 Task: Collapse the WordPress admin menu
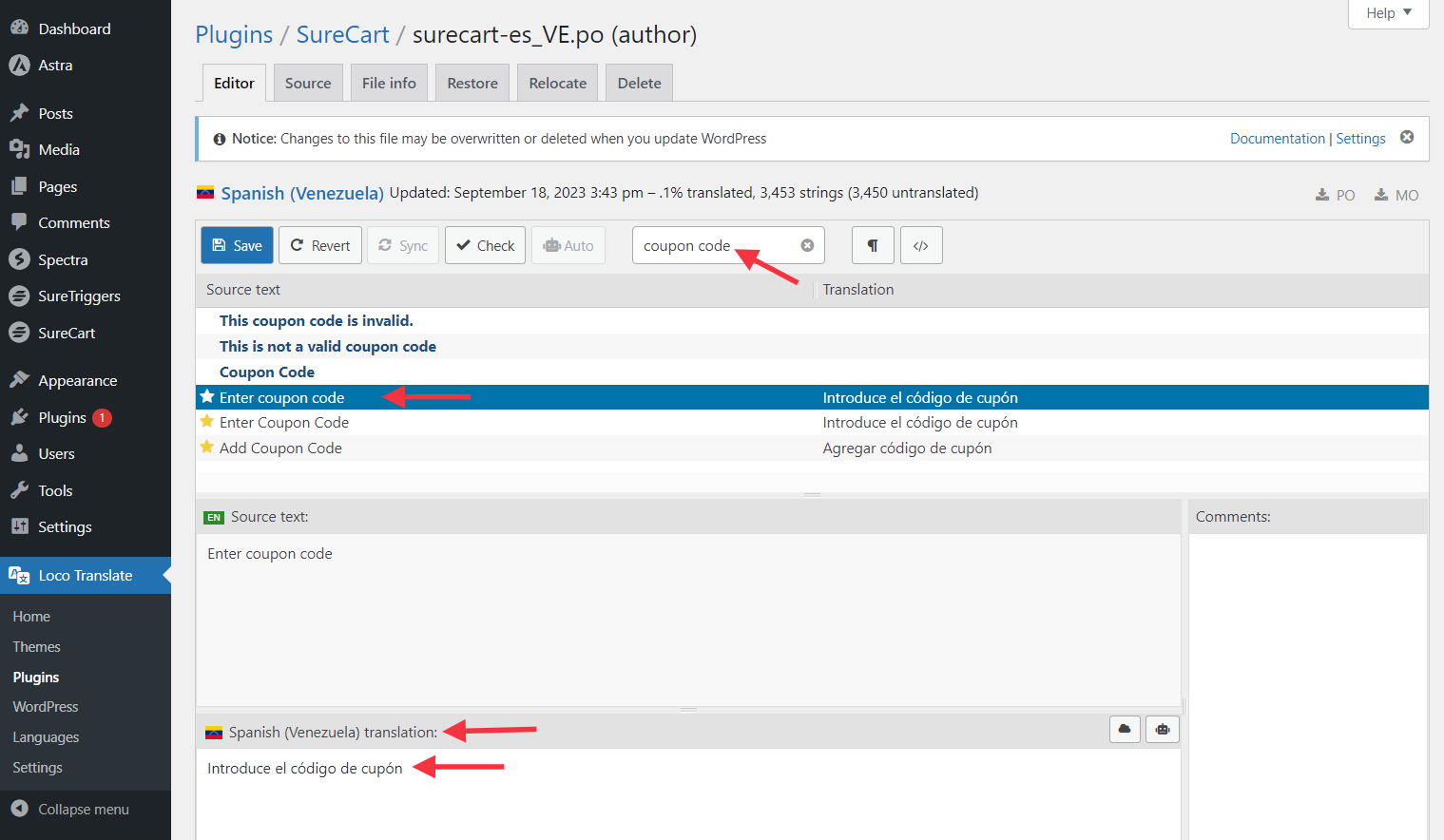point(84,810)
